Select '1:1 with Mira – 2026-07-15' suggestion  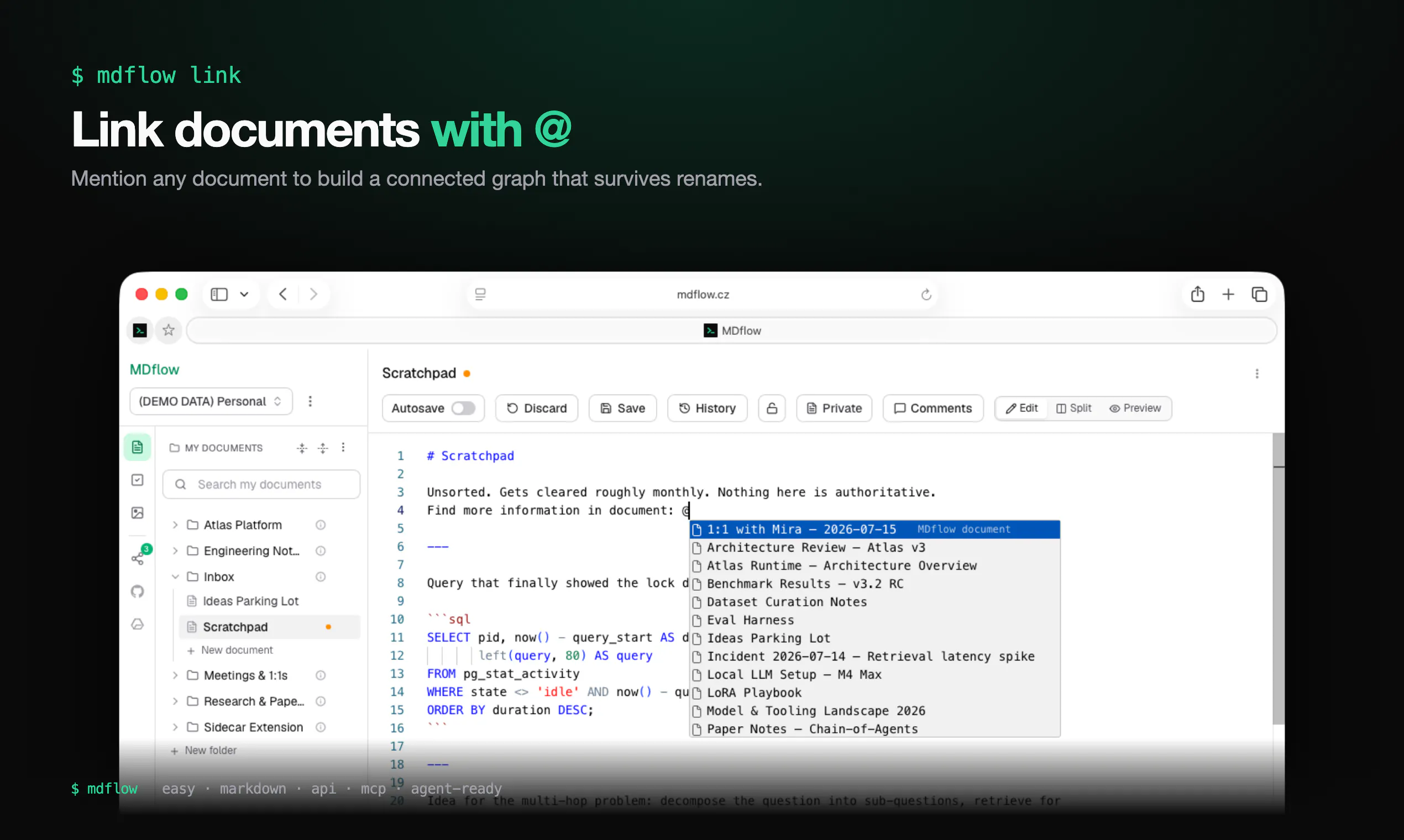874,529
